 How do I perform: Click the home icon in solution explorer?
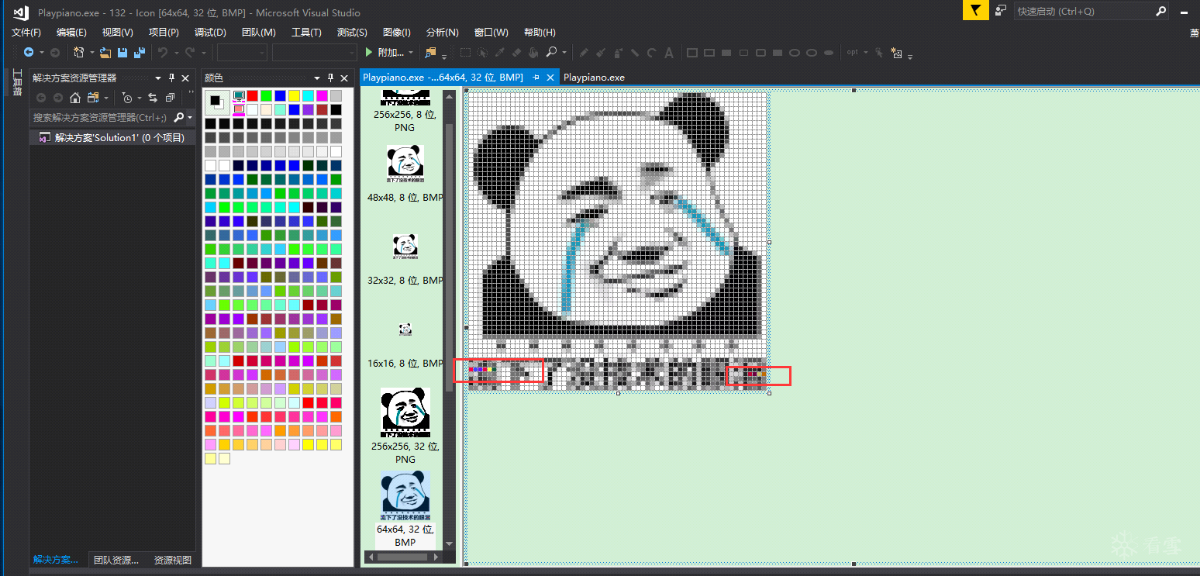coord(74,97)
